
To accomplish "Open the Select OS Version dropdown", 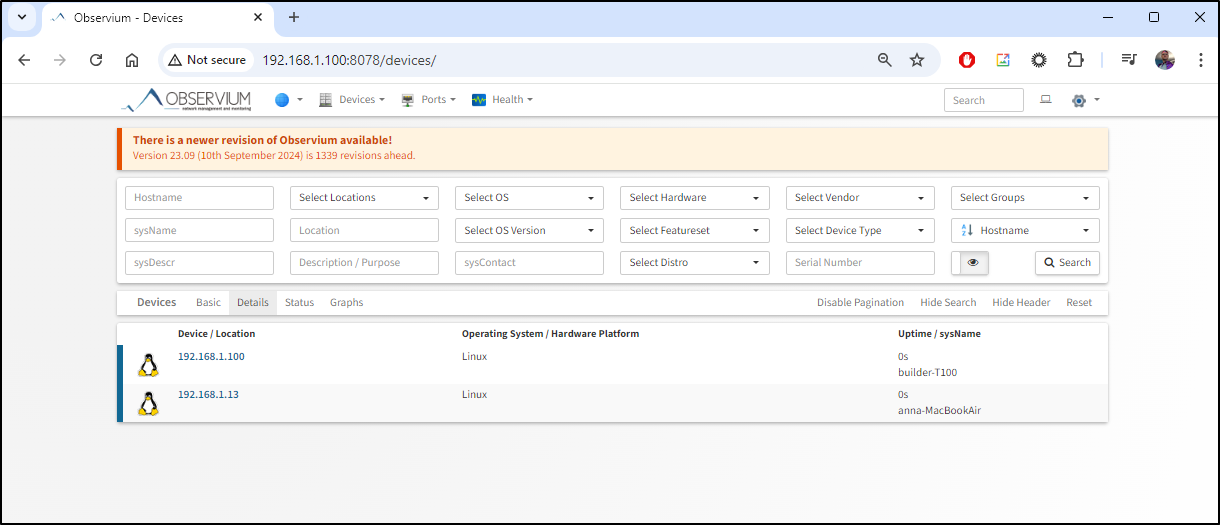I will [529, 230].
